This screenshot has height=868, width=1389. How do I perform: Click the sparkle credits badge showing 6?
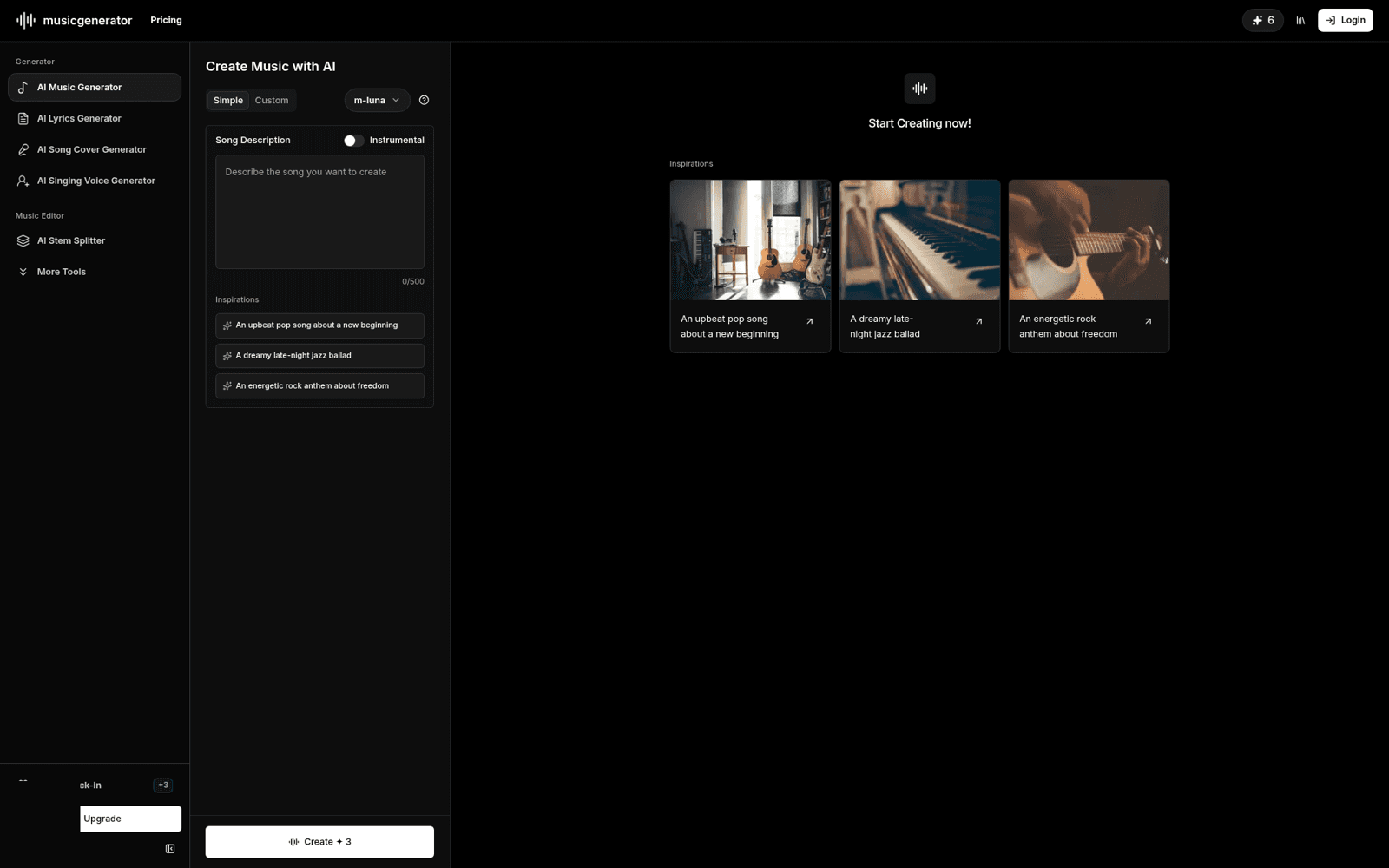tap(1262, 20)
